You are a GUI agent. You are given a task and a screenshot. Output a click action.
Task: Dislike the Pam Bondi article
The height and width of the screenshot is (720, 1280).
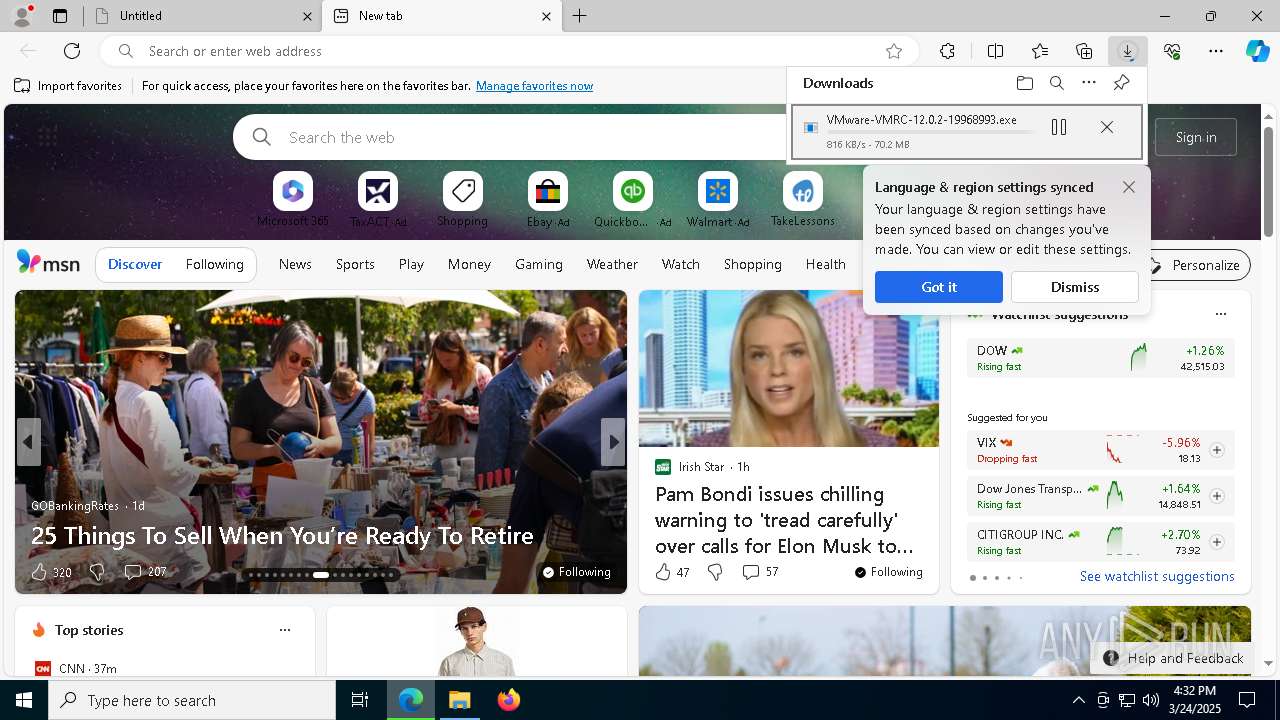[715, 572]
